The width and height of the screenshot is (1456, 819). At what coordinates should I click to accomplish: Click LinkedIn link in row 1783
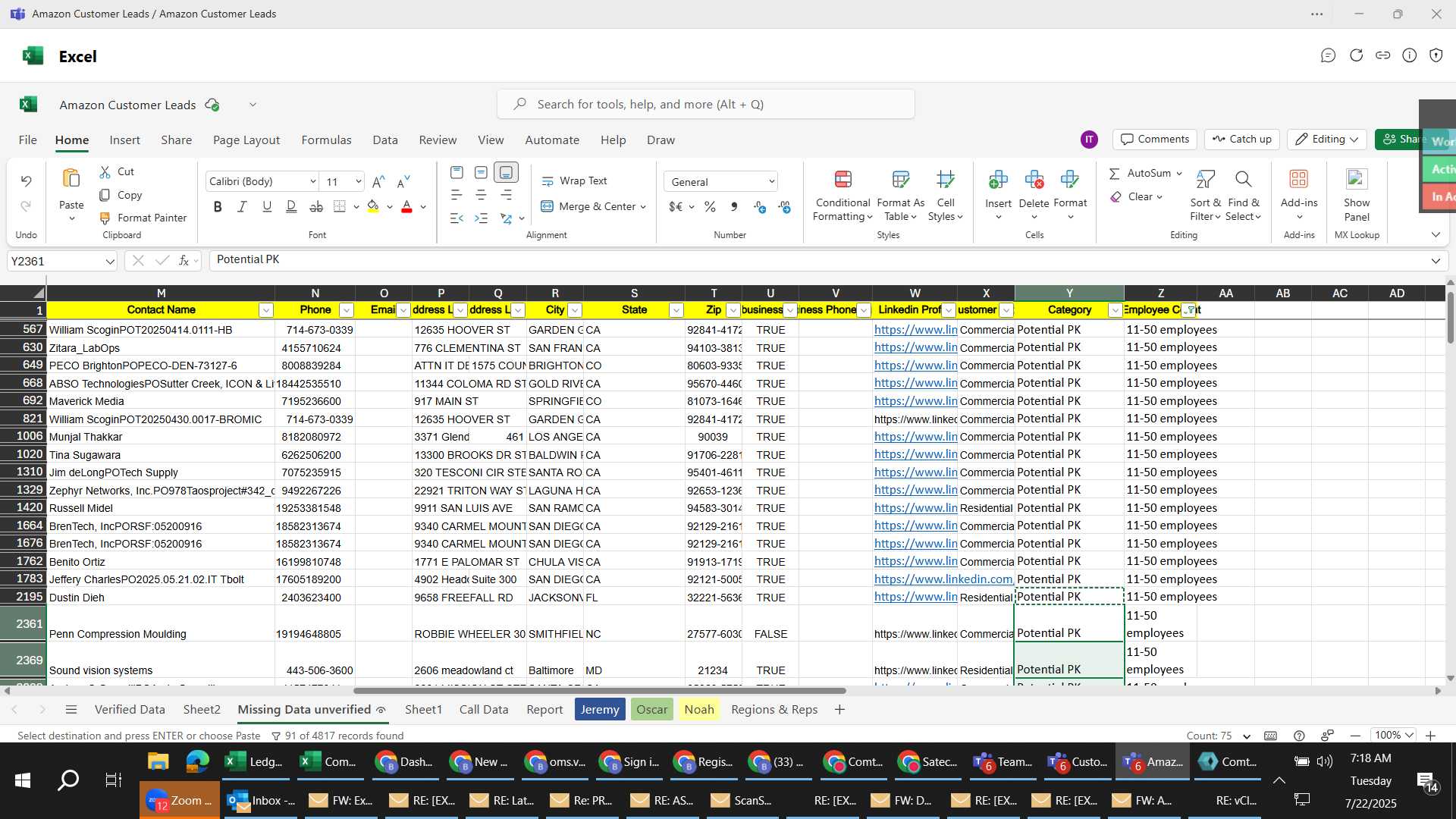click(943, 579)
